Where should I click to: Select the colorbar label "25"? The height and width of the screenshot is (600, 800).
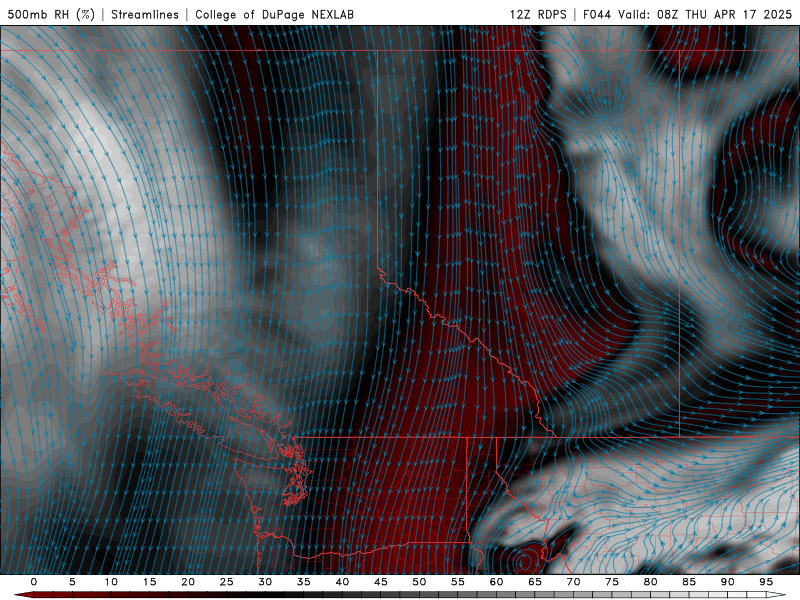[226, 582]
